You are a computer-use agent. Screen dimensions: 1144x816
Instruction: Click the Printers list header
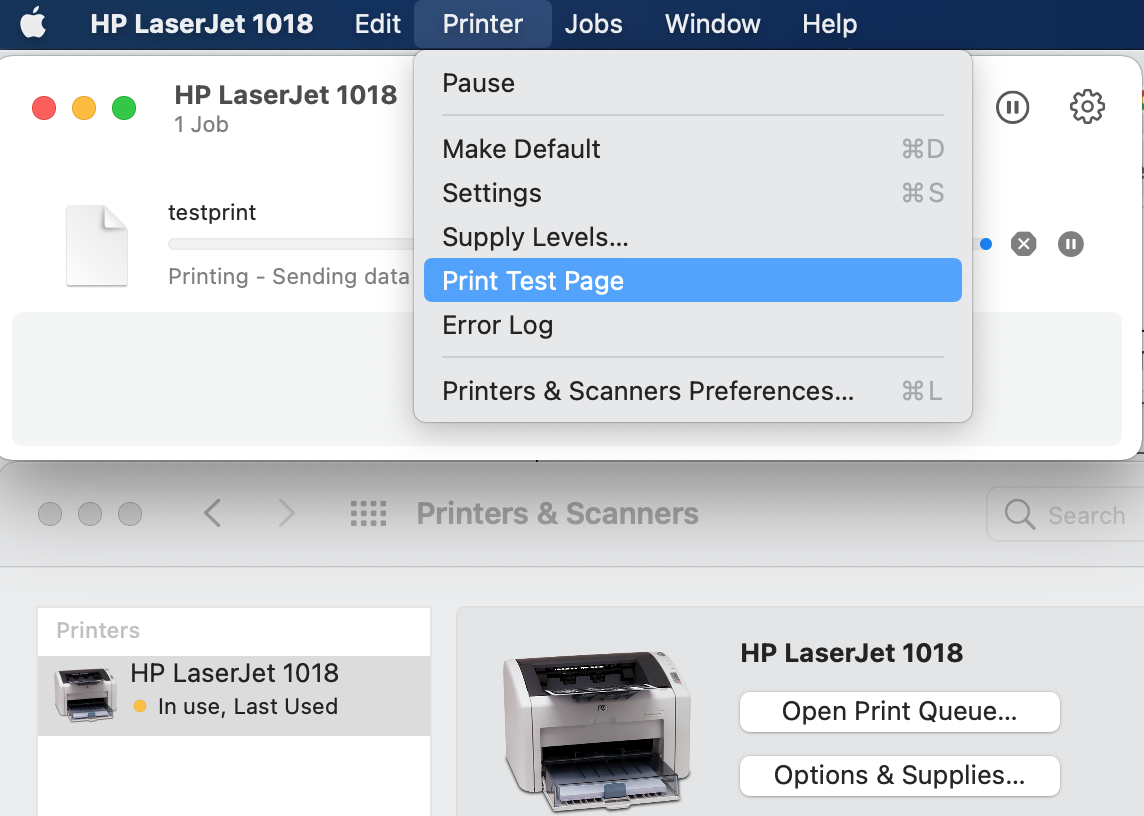[98, 631]
